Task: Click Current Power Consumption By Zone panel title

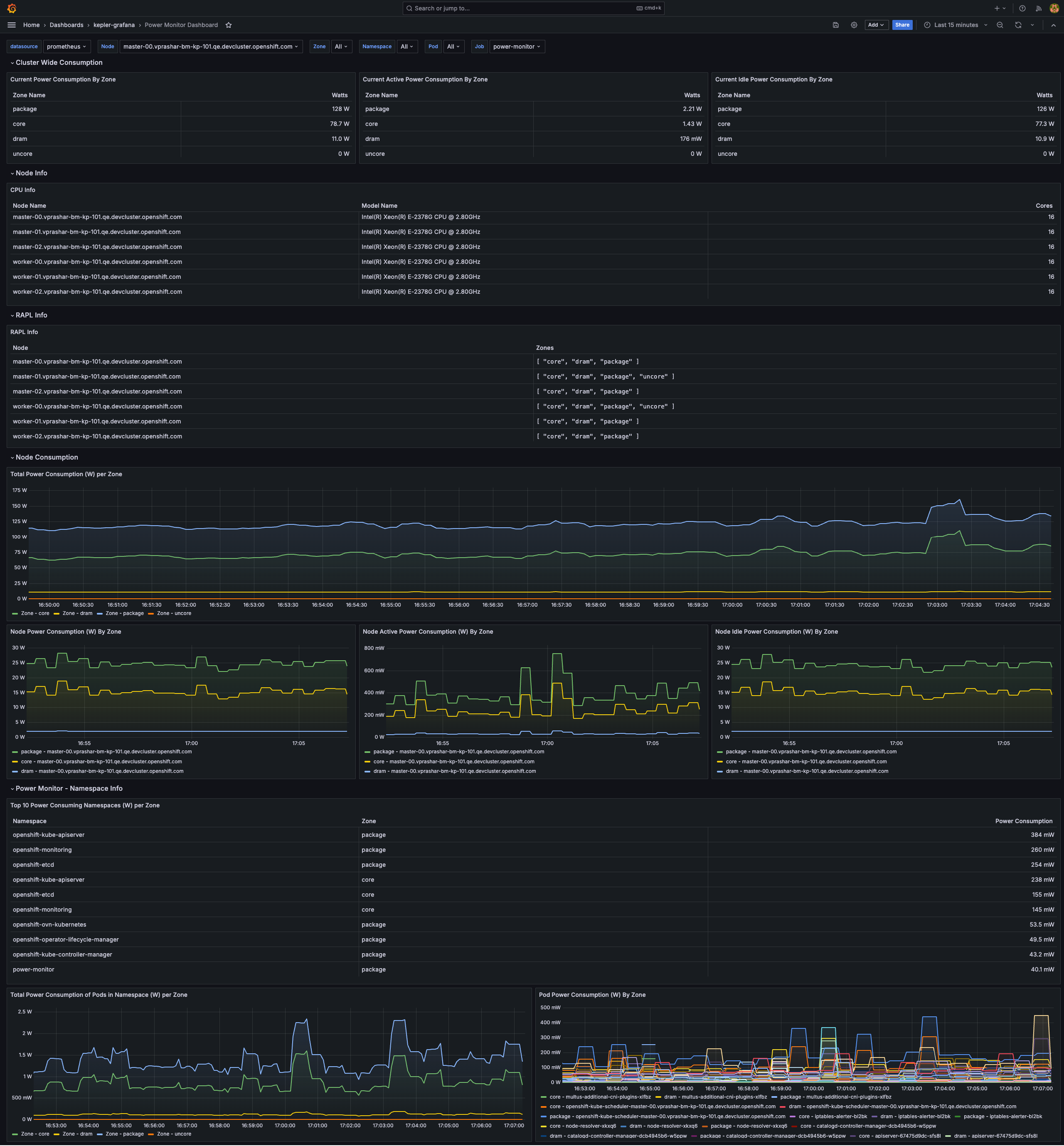Action: 63,79
